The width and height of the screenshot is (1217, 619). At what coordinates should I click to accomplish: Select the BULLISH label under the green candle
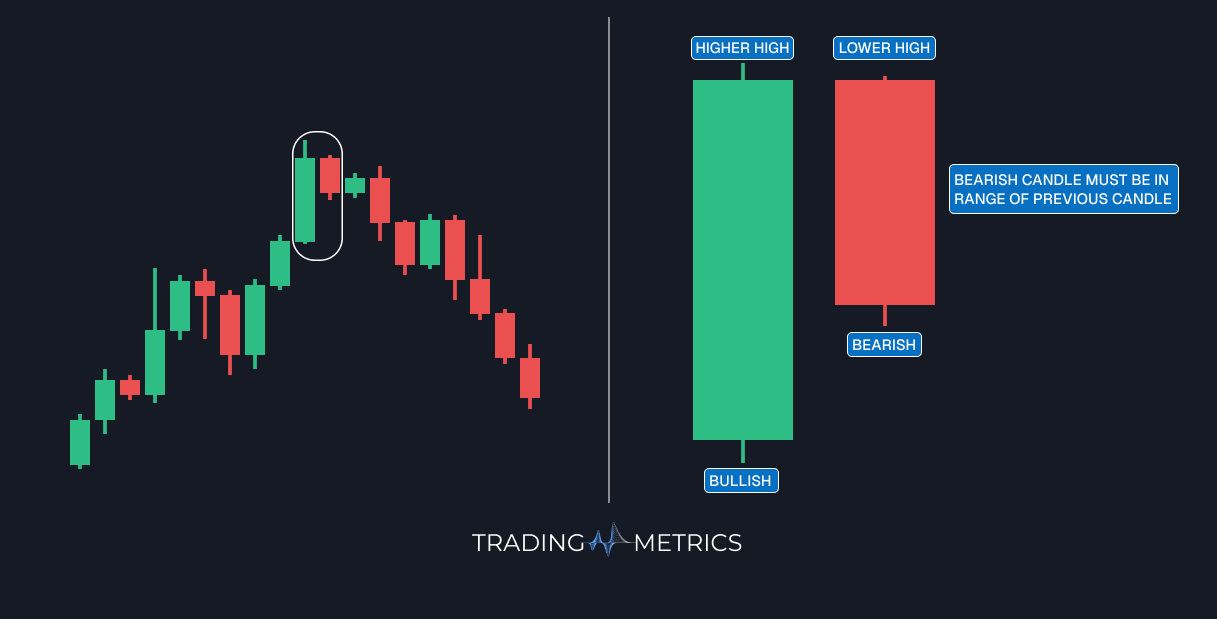click(741, 481)
